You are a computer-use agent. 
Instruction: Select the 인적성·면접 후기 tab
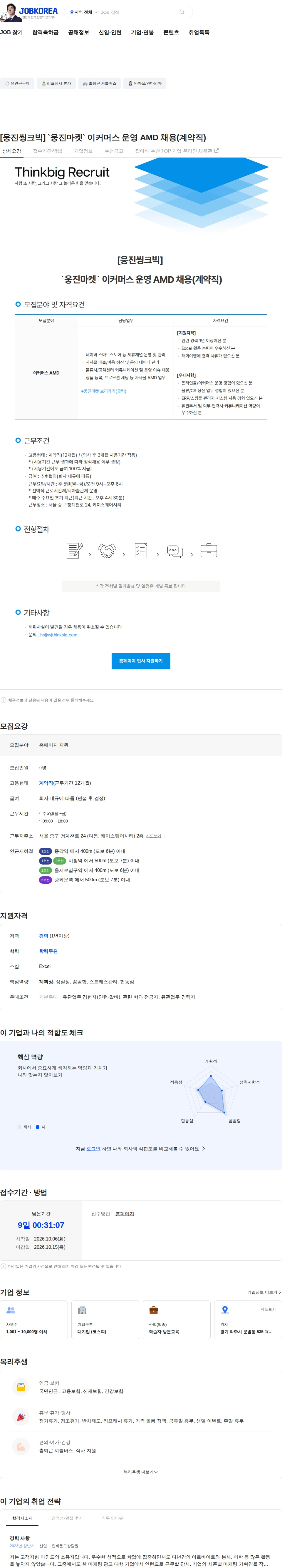click(x=67, y=1518)
